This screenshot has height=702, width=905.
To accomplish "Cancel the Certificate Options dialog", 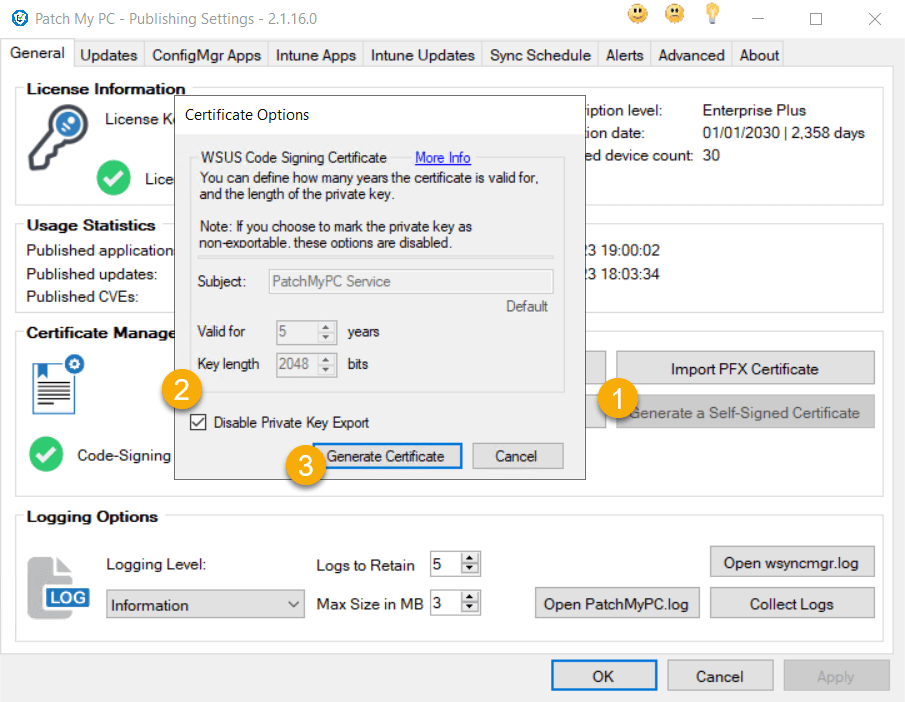I will pos(517,456).
